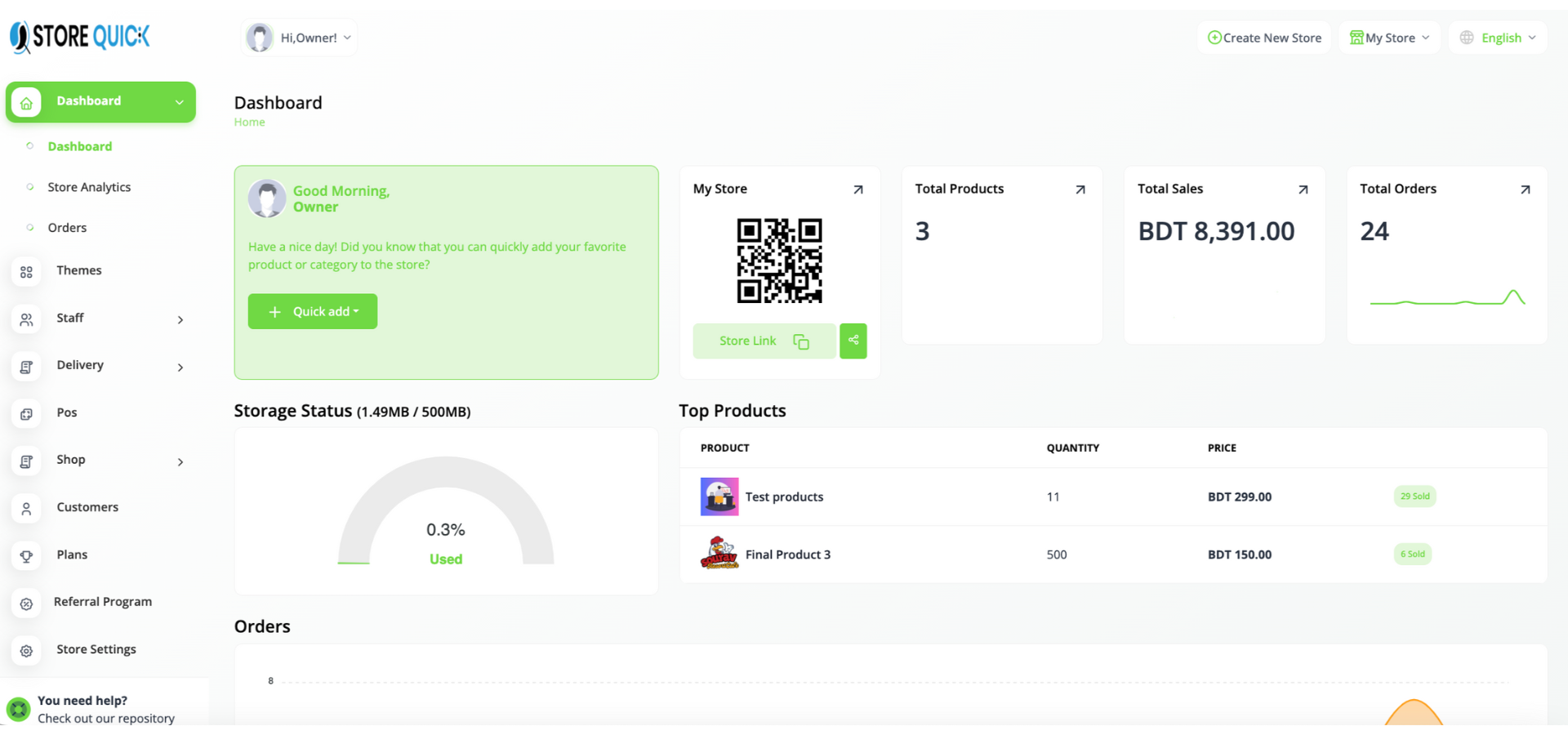Click the Store Settings gear icon
Image resolution: width=1568 pixels, height=735 pixels.
click(26, 651)
